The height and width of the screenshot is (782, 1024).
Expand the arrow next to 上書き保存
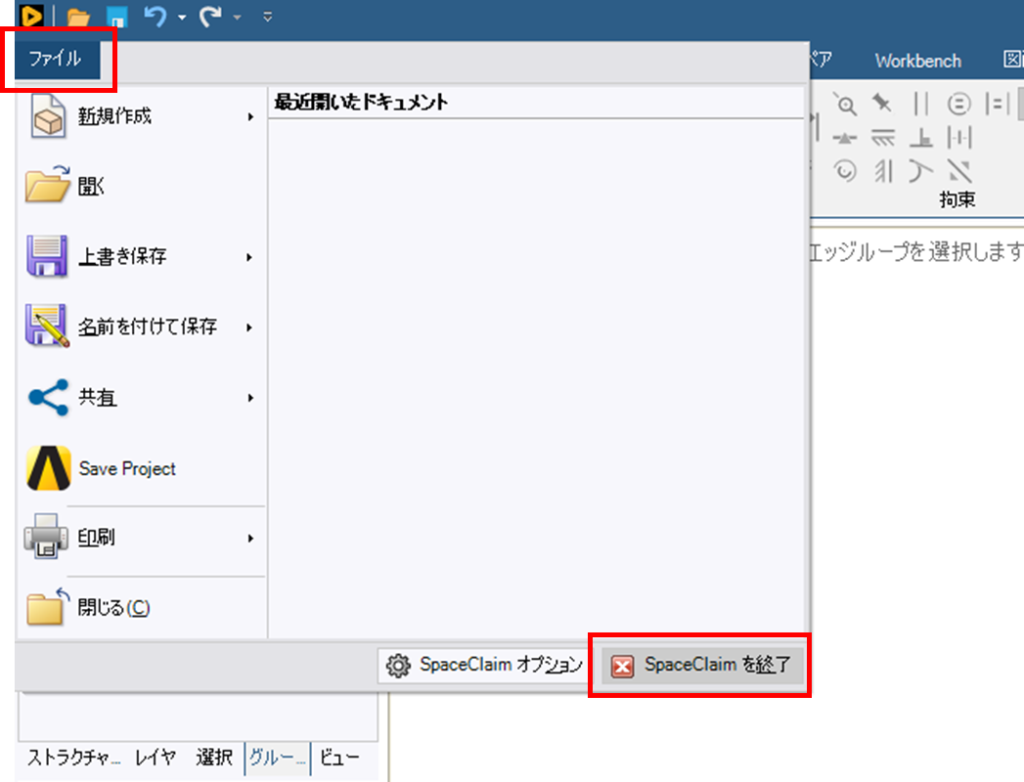coord(249,257)
